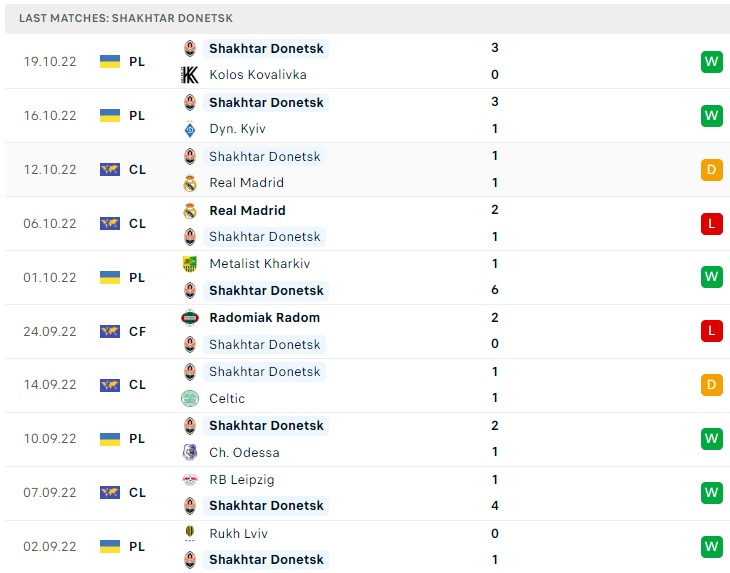Viewport: 730px width, 573px height.
Task: Click the Last Matches: Shakhtar Donetsk header
Action: coord(126,19)
